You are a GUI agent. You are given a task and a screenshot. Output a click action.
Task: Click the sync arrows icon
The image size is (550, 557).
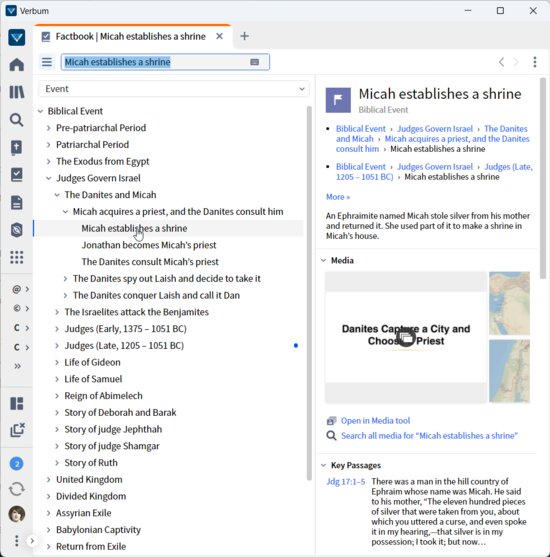coord(17,489)
